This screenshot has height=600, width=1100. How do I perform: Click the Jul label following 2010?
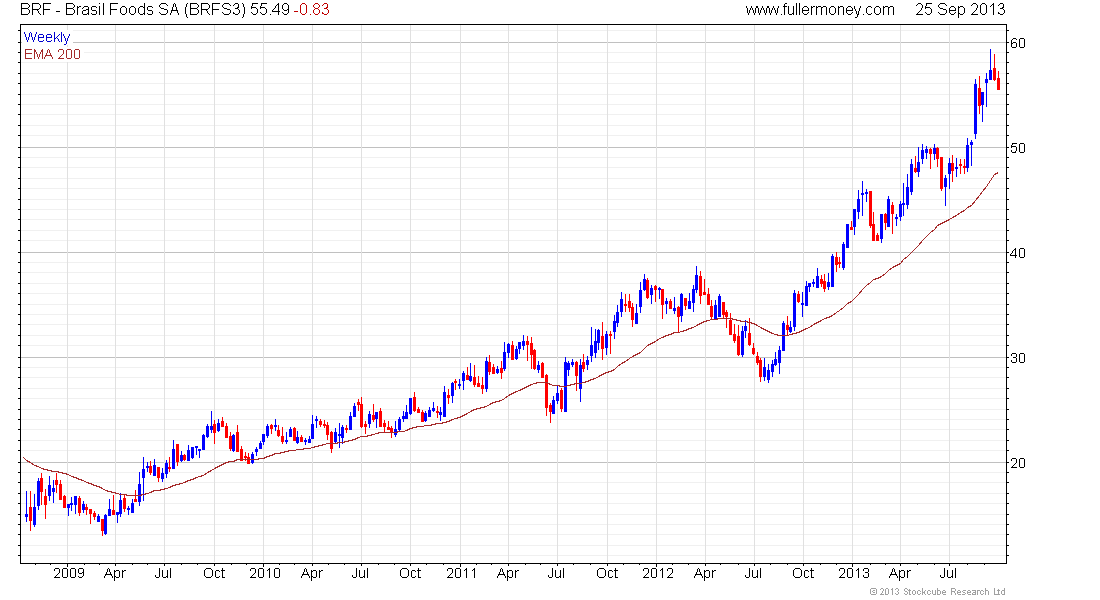[x=360, y=573]
